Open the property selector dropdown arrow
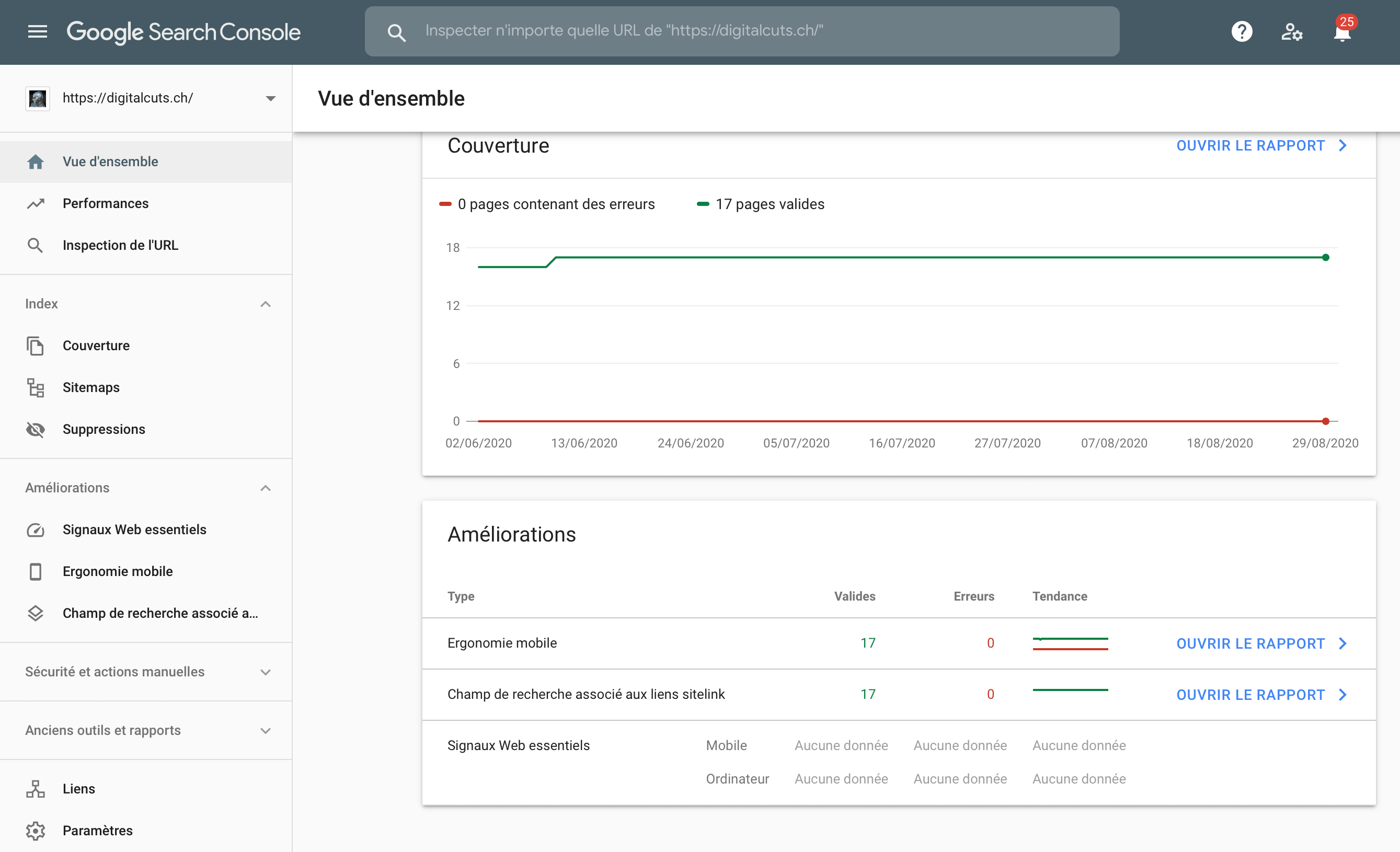The height and width of the screenshot is (852, 1400). pyautogui.click(x=271, y=99)
